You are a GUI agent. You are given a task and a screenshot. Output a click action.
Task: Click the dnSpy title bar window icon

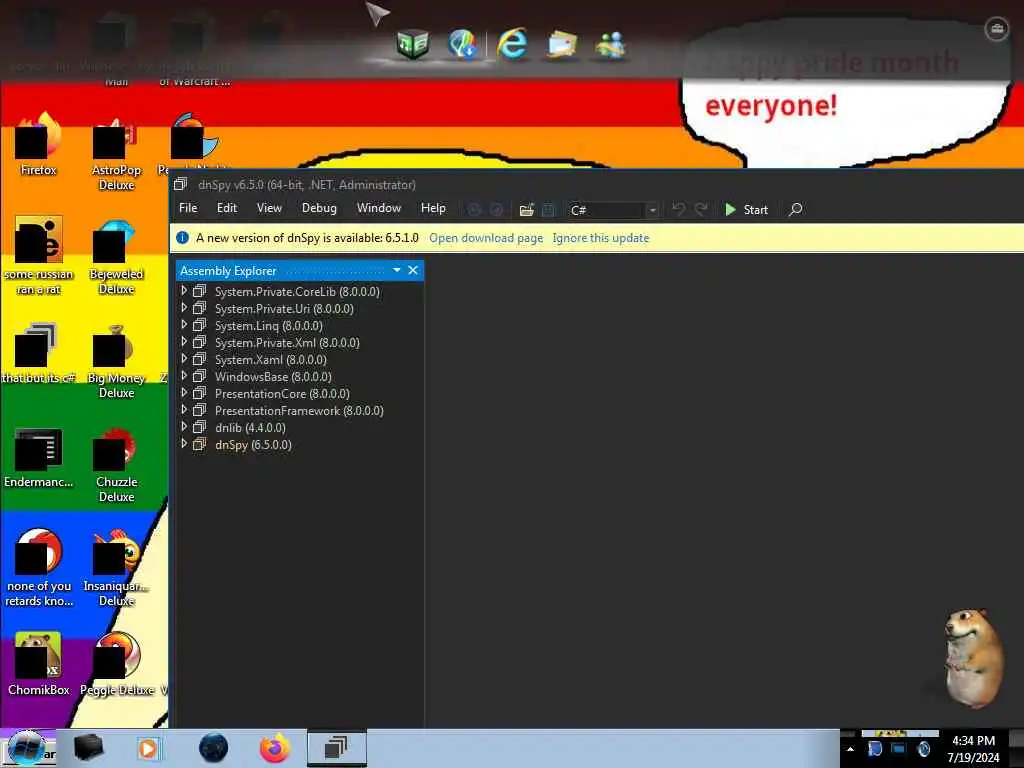point(181,184)
